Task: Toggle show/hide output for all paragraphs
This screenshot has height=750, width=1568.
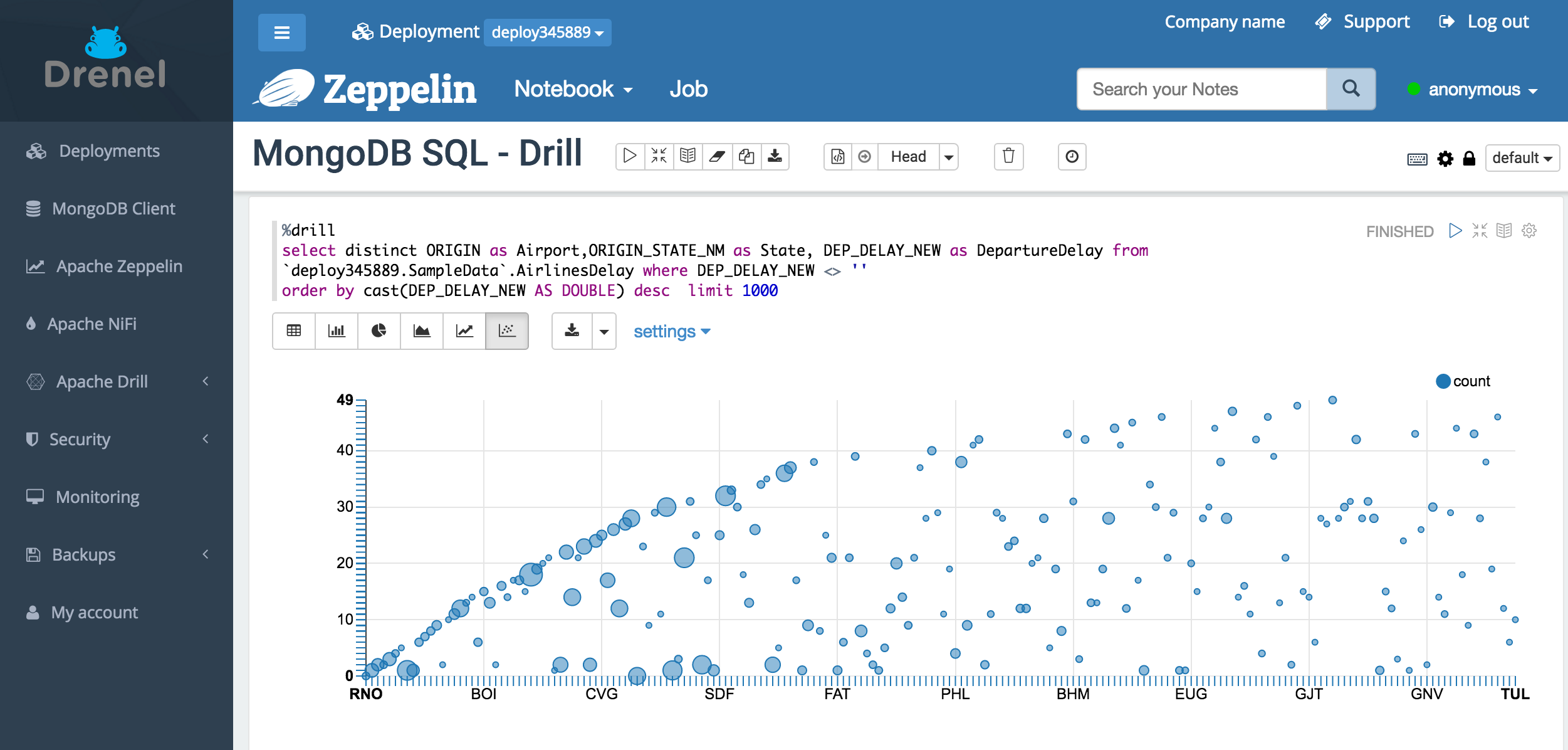Action: coord(687,156)
